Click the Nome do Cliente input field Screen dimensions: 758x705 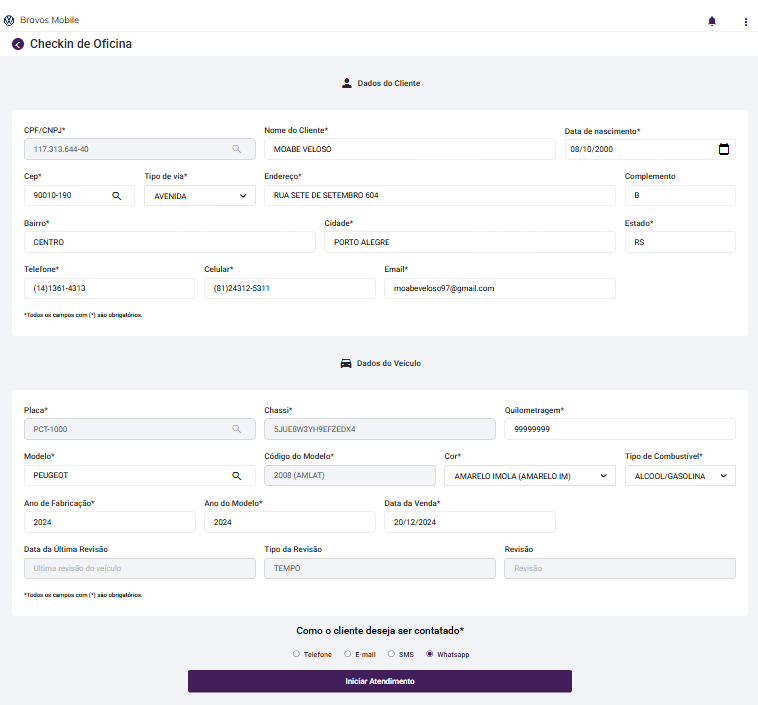pyautogui.click(x=409, y=149)
